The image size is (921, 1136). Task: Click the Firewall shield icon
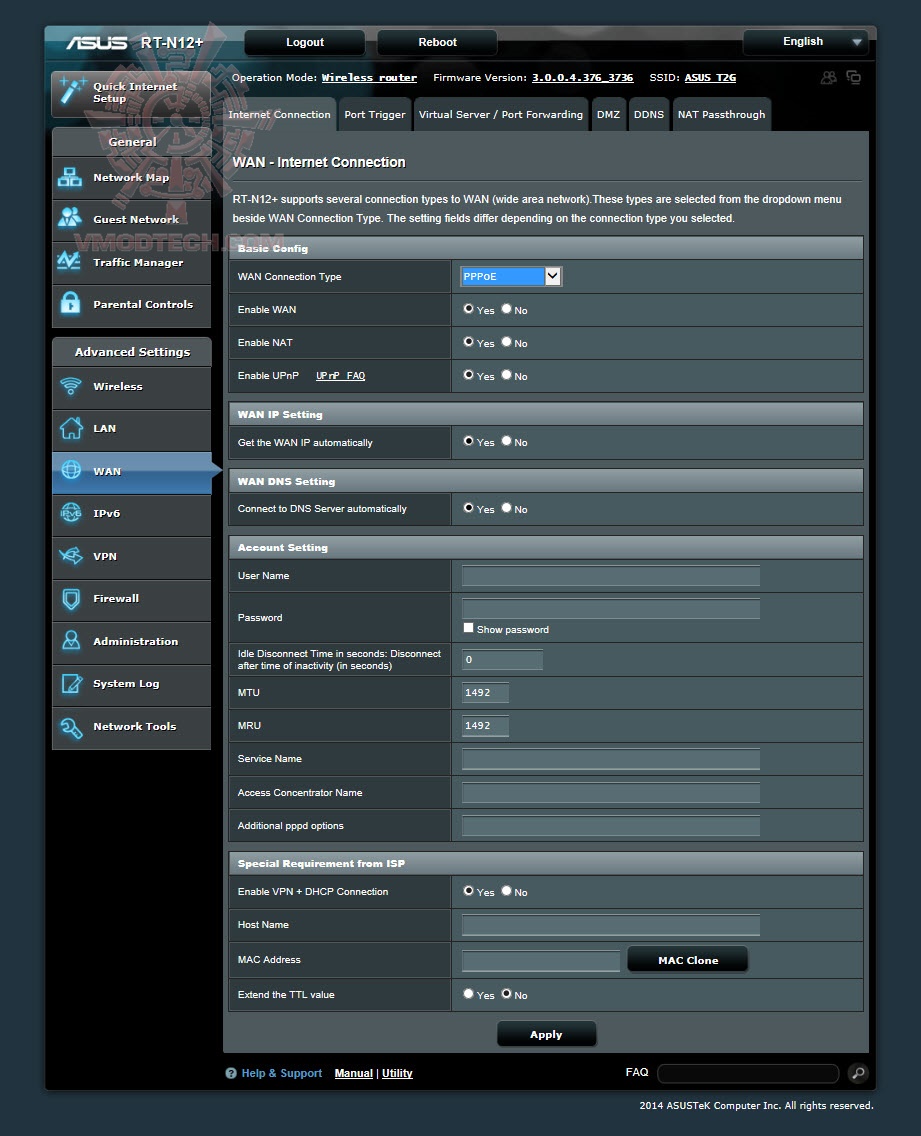coord(71,598)
